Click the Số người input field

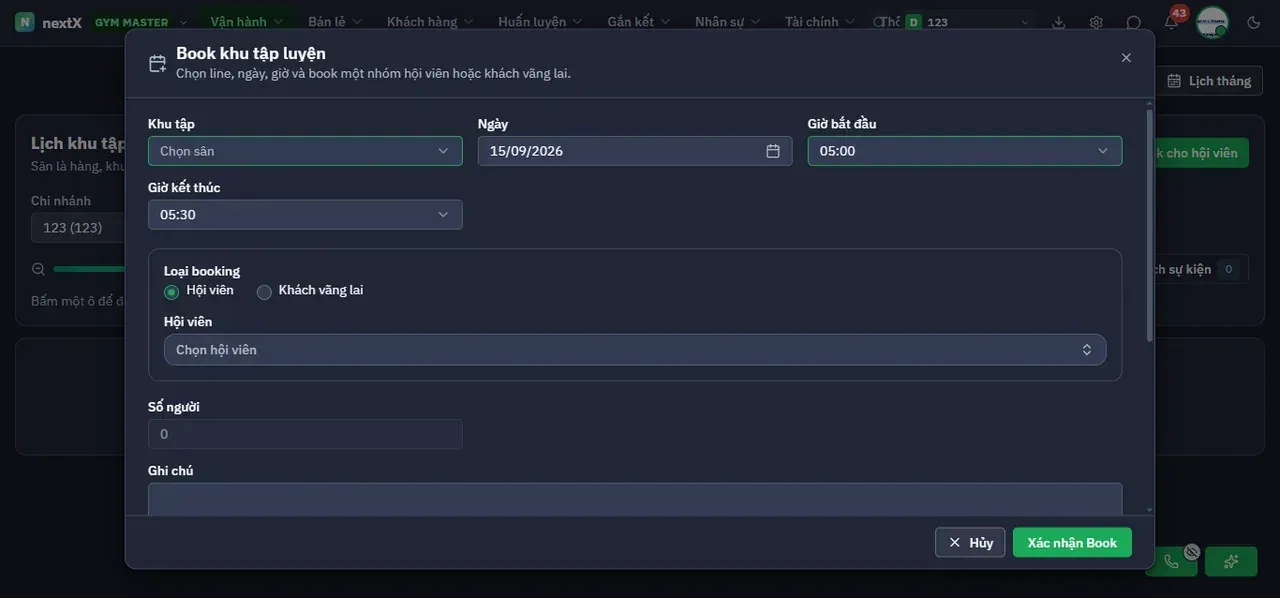[305, 434]
